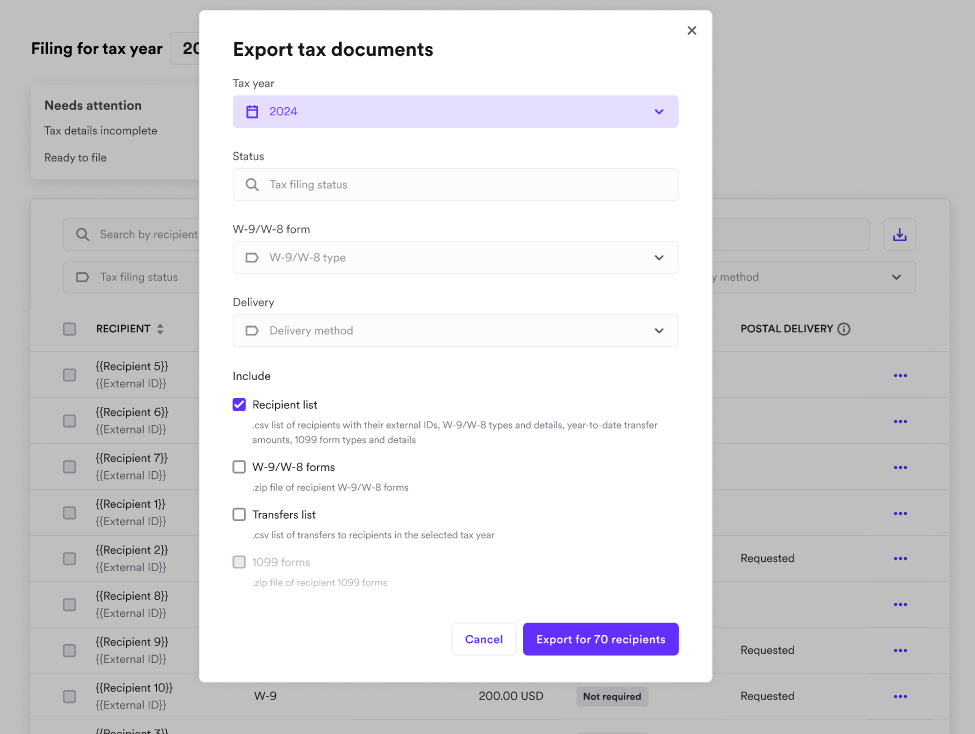Open the actions menu for Recipient 10 row
Viewport: 975px width, 734px height.
tap(899, 696)
